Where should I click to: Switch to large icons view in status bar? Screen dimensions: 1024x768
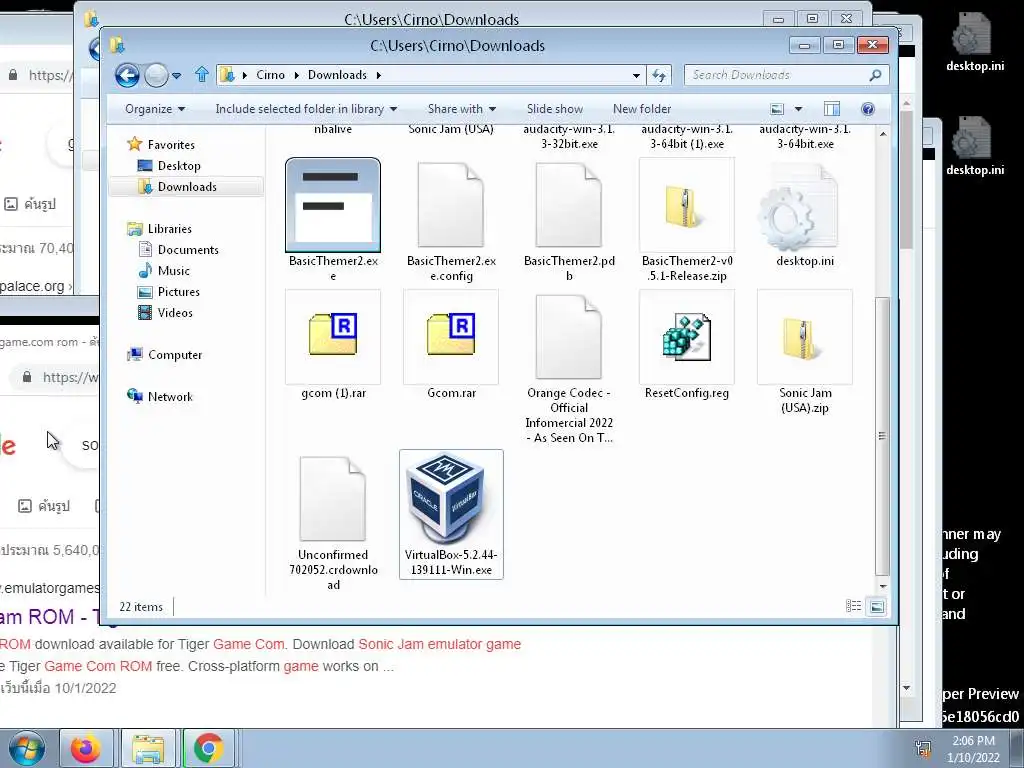click(877, 607)
